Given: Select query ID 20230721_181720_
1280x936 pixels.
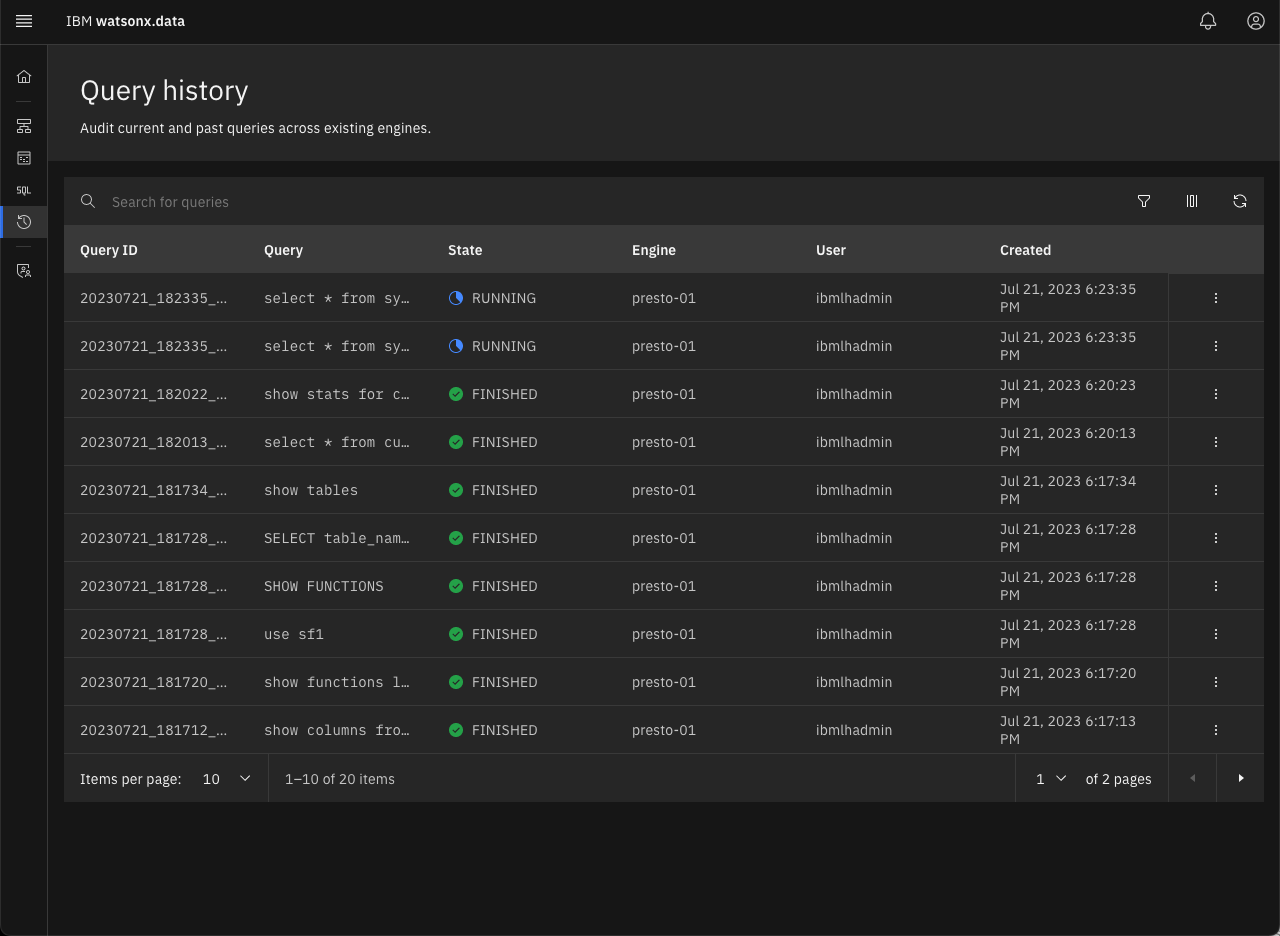Looking at the screenshot, I should click(154, 682).
